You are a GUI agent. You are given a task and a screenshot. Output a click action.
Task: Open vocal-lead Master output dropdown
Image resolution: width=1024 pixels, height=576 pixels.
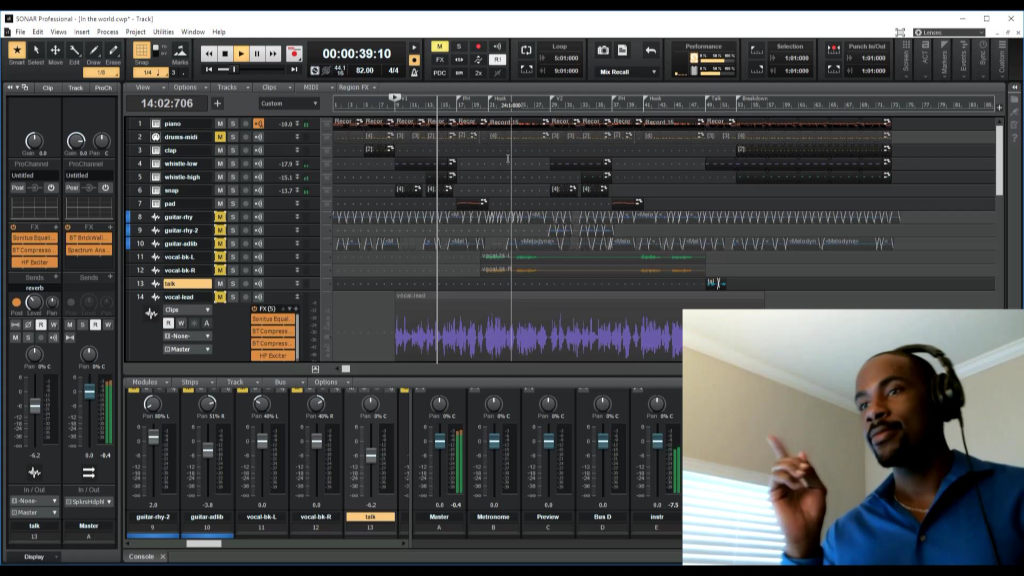coord(187,349)
